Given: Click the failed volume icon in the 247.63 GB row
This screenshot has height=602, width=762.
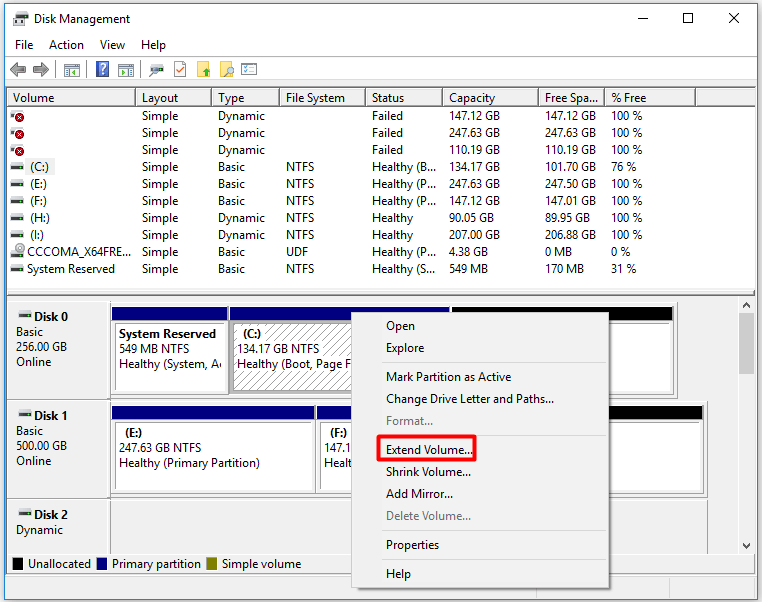Looking at the screenshot, I should coord(17,133).
